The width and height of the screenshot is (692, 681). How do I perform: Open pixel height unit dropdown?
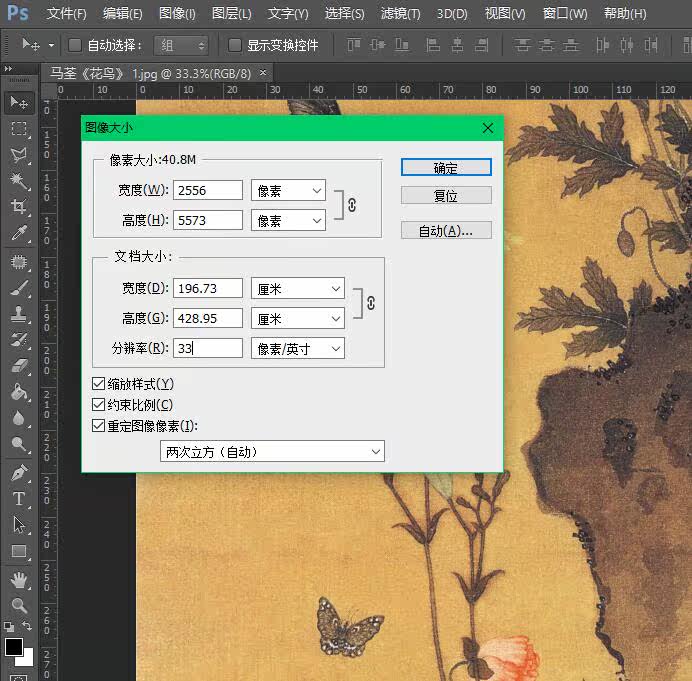tap(289, 221)
